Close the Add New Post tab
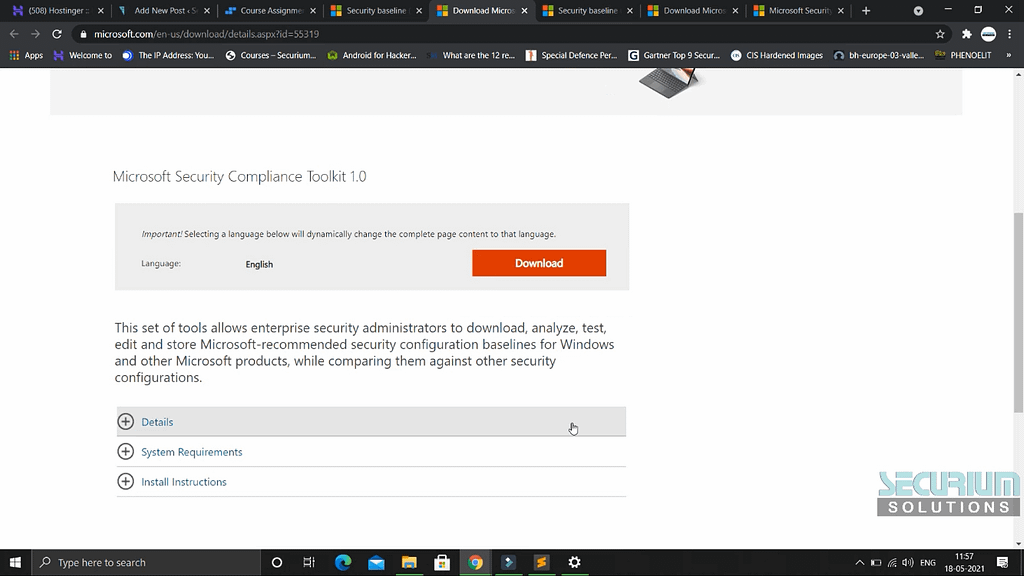1024x576 pixels. pos(207,10)
